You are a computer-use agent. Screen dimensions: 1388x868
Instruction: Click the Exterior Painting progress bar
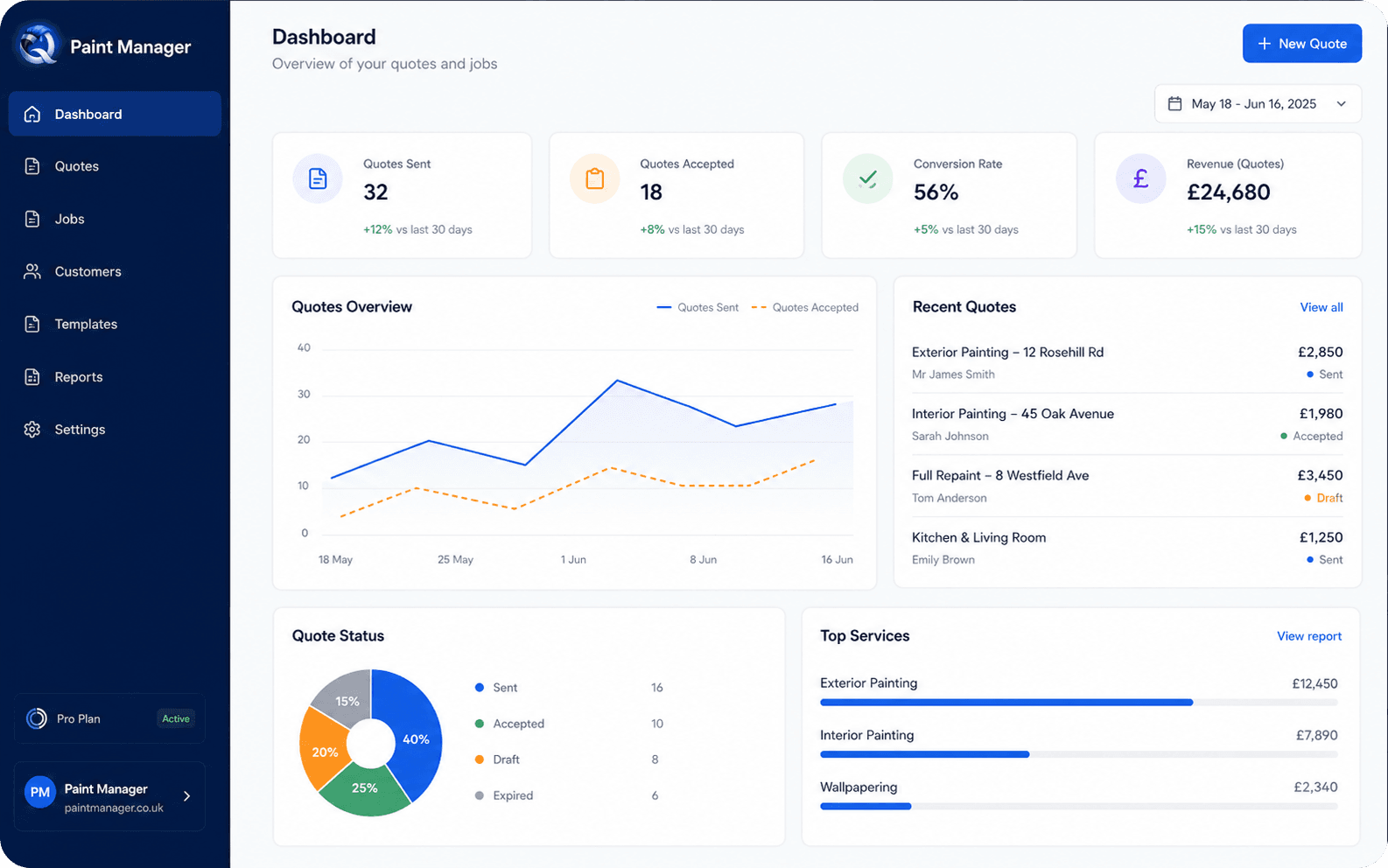1078,703
